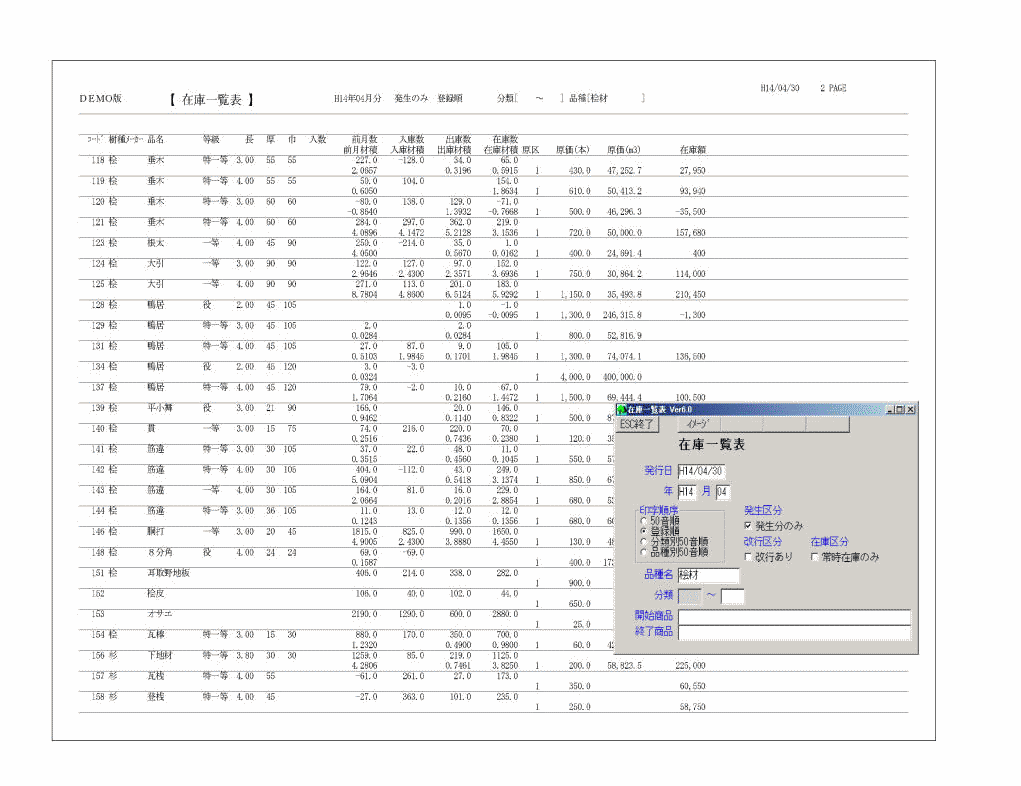Click the 入庫数 column header
Screen dimensions: 1021x786
[x=412, y=139]
